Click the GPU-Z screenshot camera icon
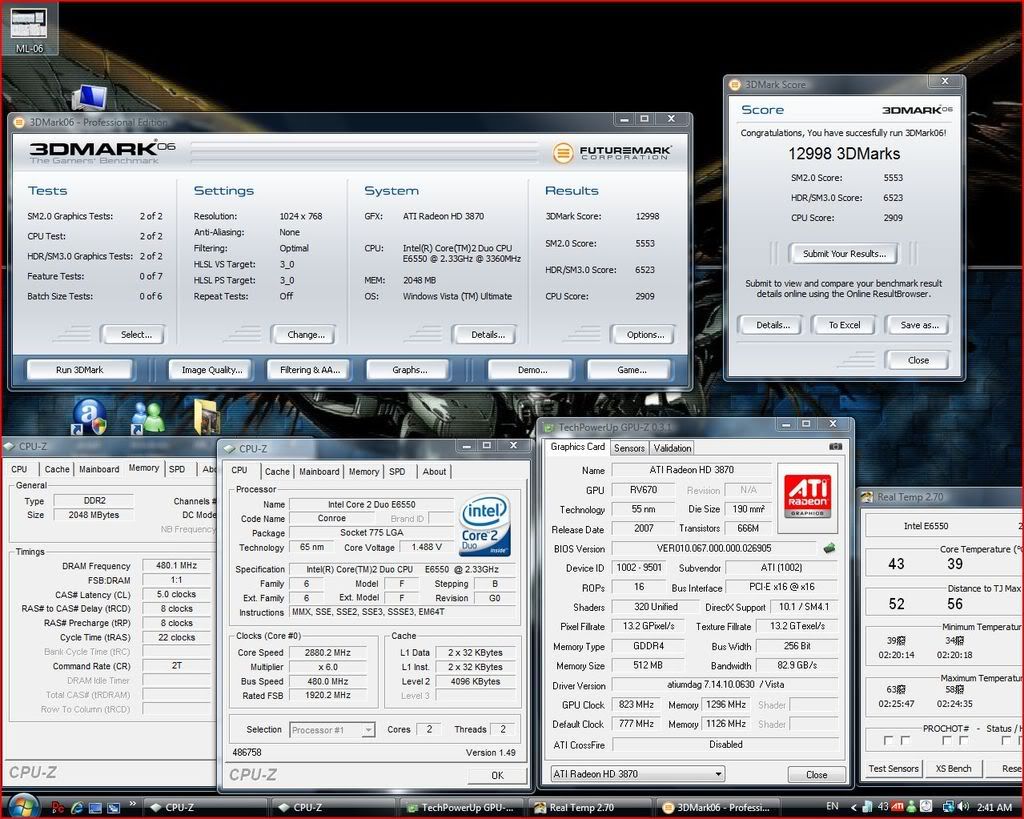1024x819 pixels. [x=836, y=446]
